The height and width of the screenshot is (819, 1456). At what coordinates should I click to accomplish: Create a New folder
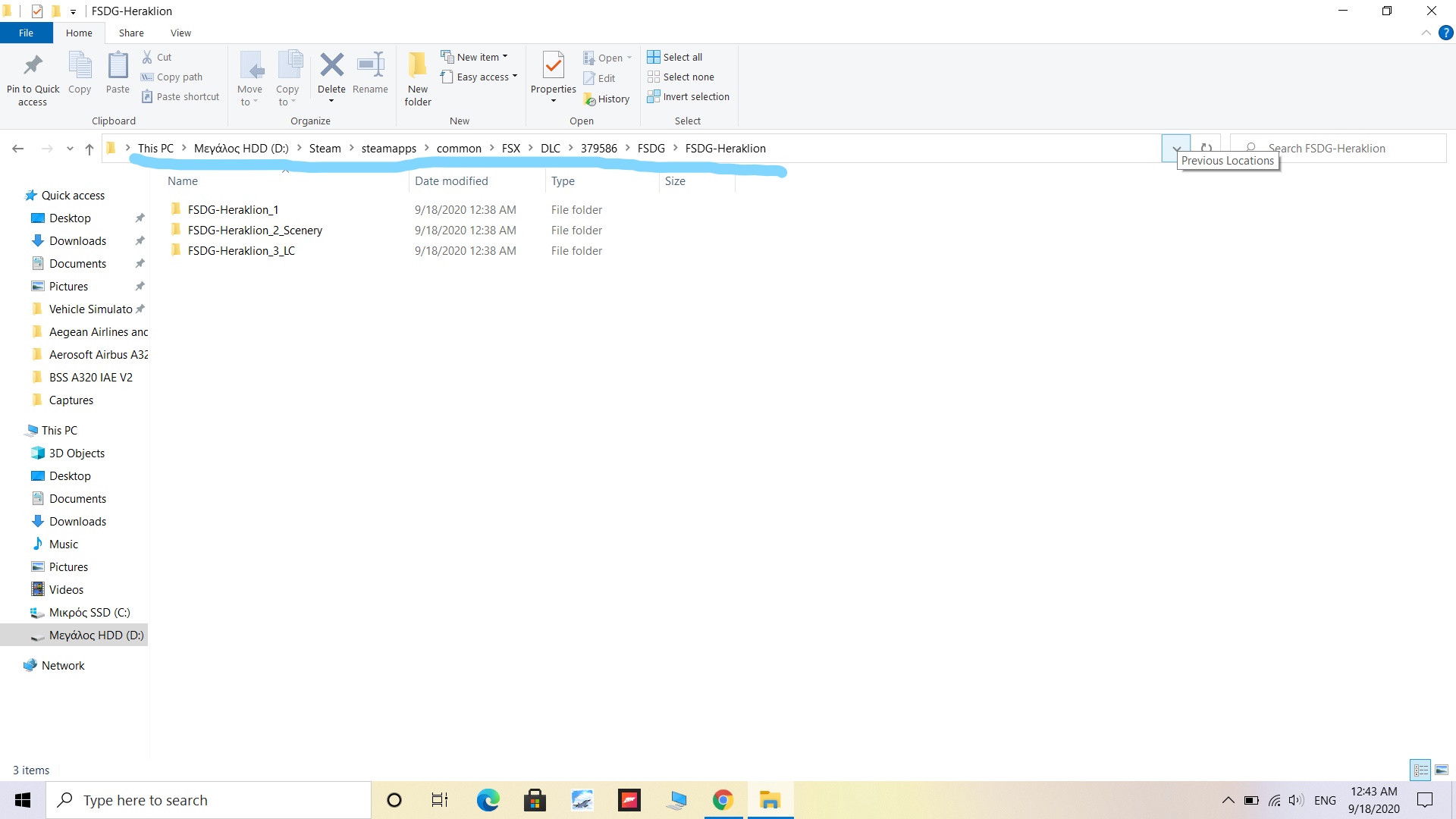[x=418, y=80]
